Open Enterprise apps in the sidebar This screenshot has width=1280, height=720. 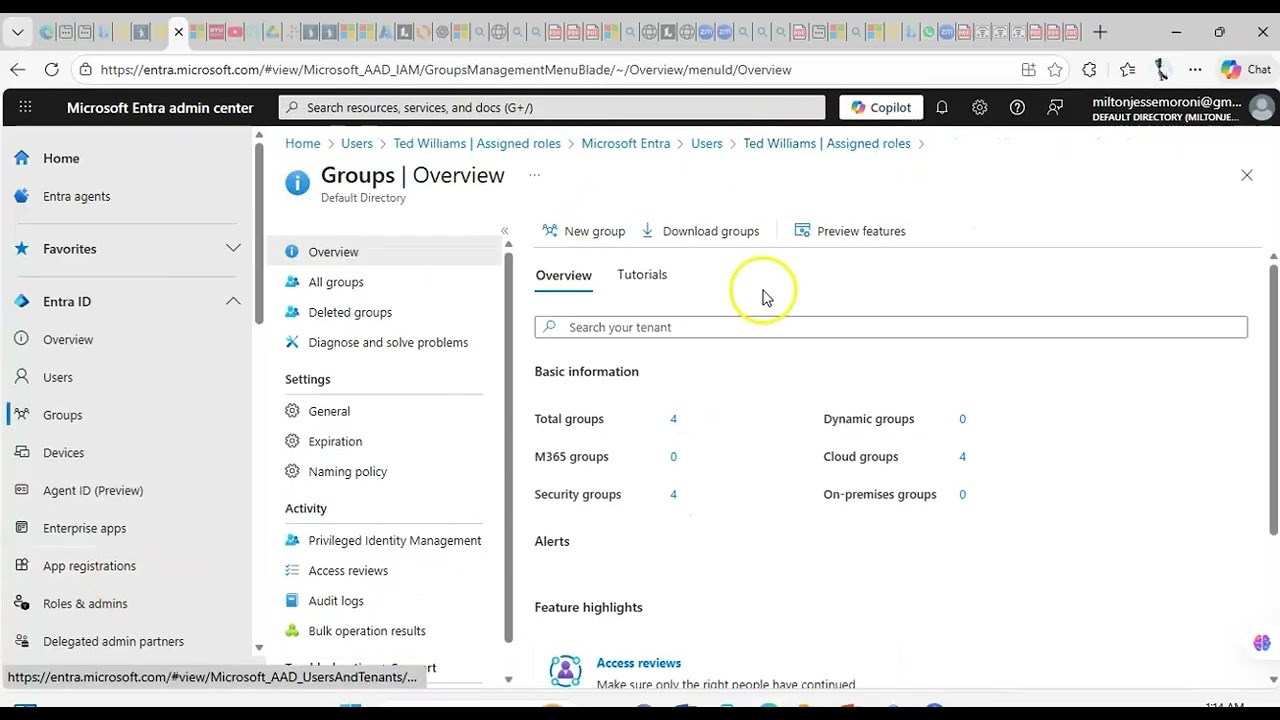(x=85, y=528)
